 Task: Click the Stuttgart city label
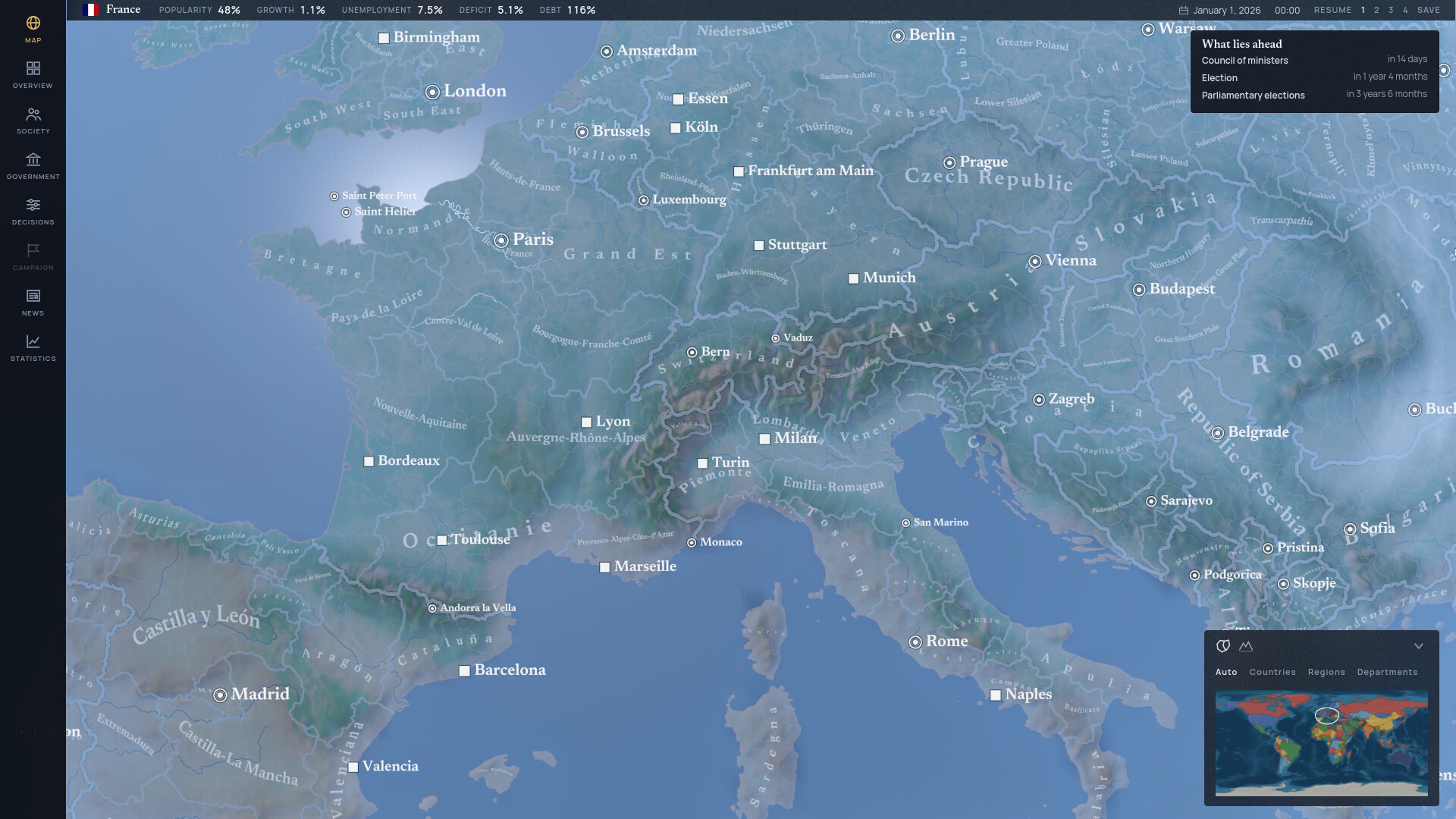797,245
